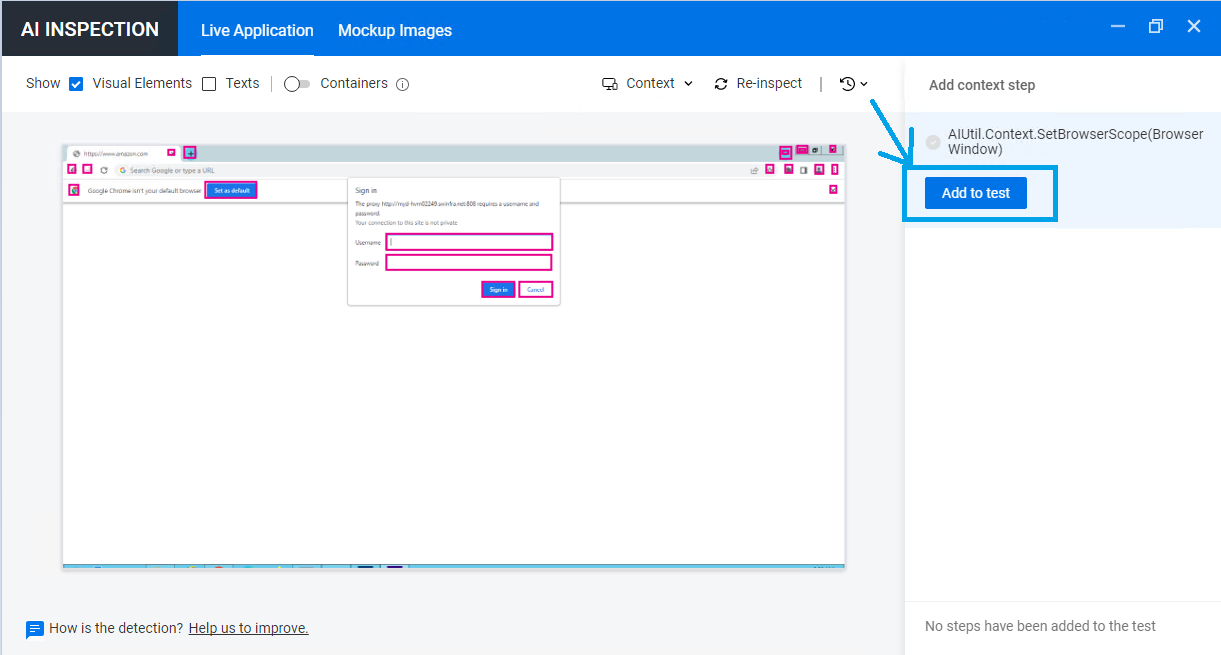The width and height of the screenshot is (1221, 655).
Task: Click the Add to test button
Action: click(975, 192)
